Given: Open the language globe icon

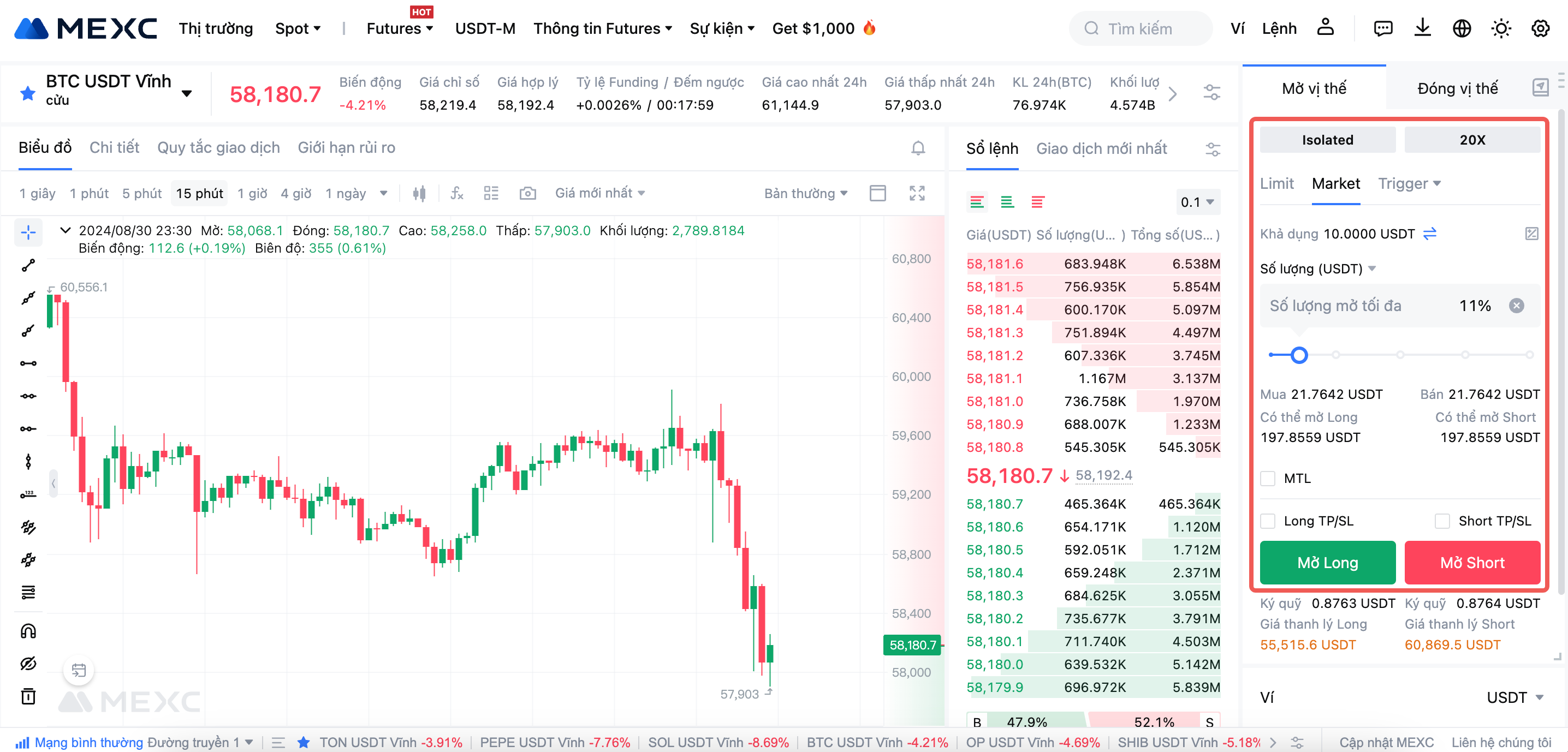Looking at the screenshot, I should click(x=1462, y=28).
